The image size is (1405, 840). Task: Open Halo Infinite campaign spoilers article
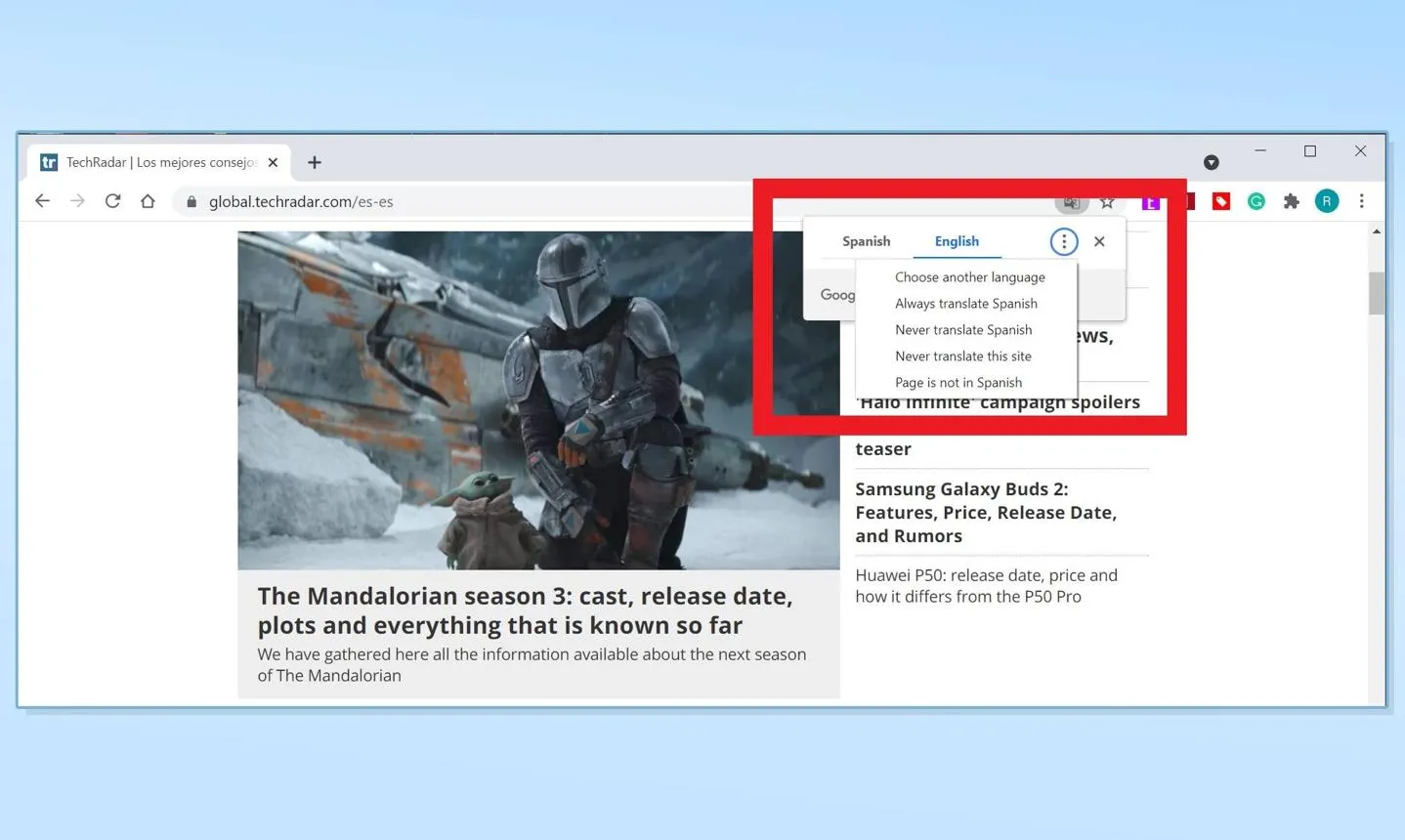point(999,402)
